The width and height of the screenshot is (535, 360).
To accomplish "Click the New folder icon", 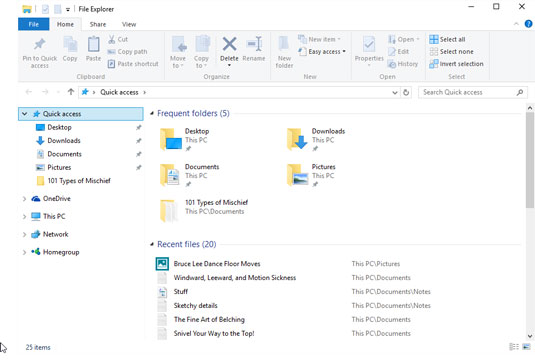I will coord(284,44).
